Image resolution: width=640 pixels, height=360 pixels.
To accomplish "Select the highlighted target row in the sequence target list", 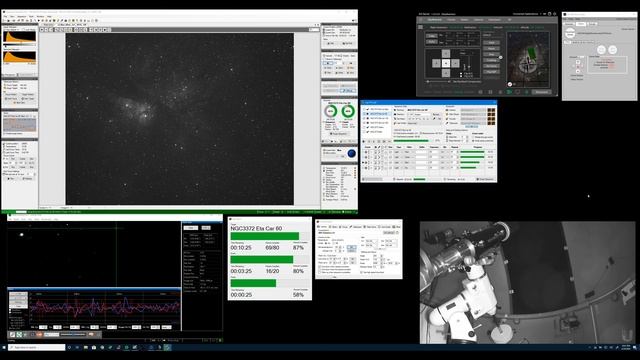I will 377,114.
